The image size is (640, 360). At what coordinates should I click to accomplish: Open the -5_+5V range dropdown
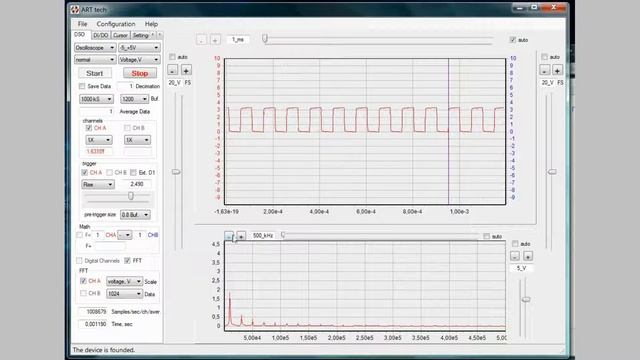(x=139, y=48)
